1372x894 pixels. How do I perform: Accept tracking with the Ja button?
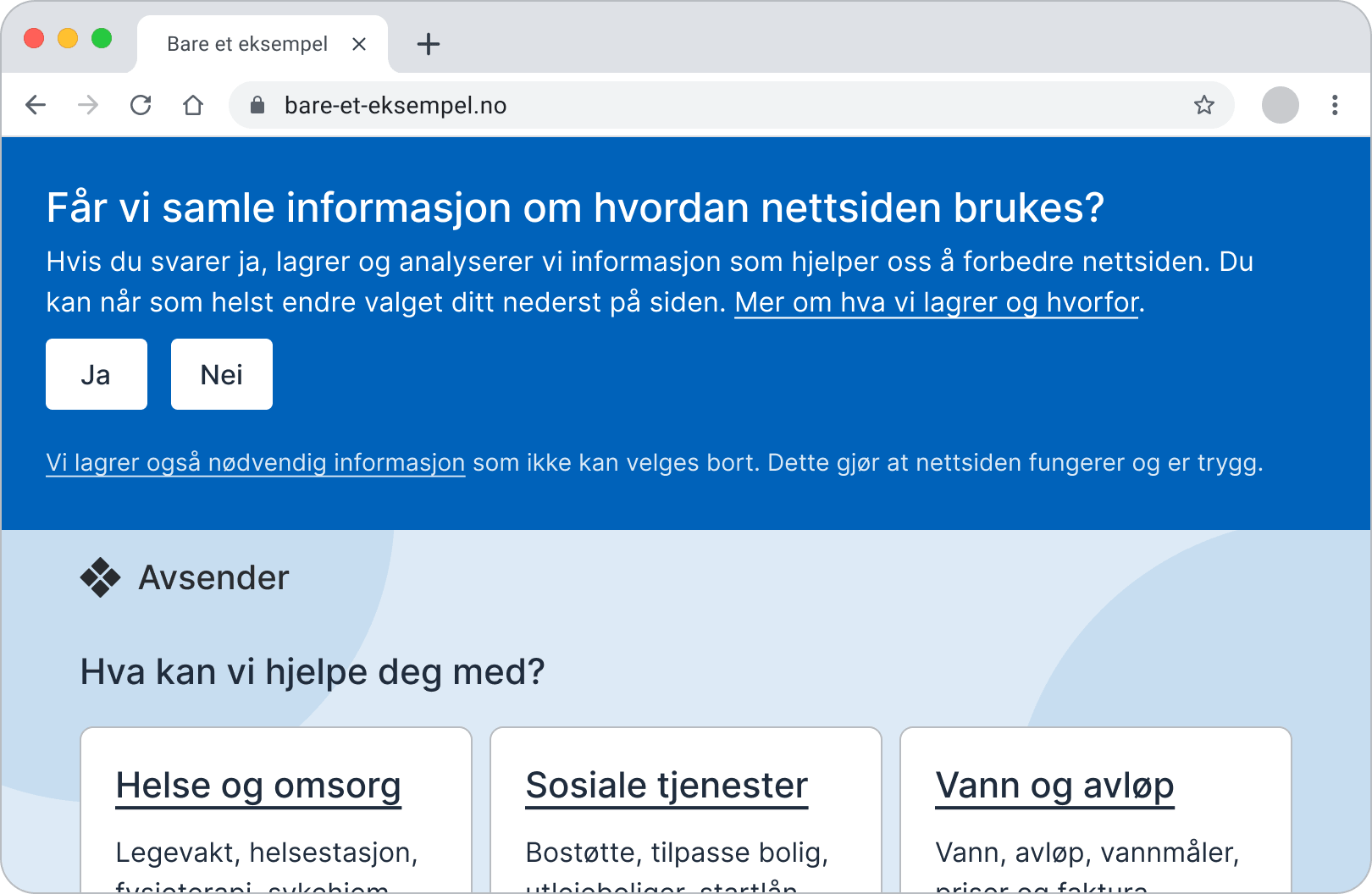click(97, 374)
